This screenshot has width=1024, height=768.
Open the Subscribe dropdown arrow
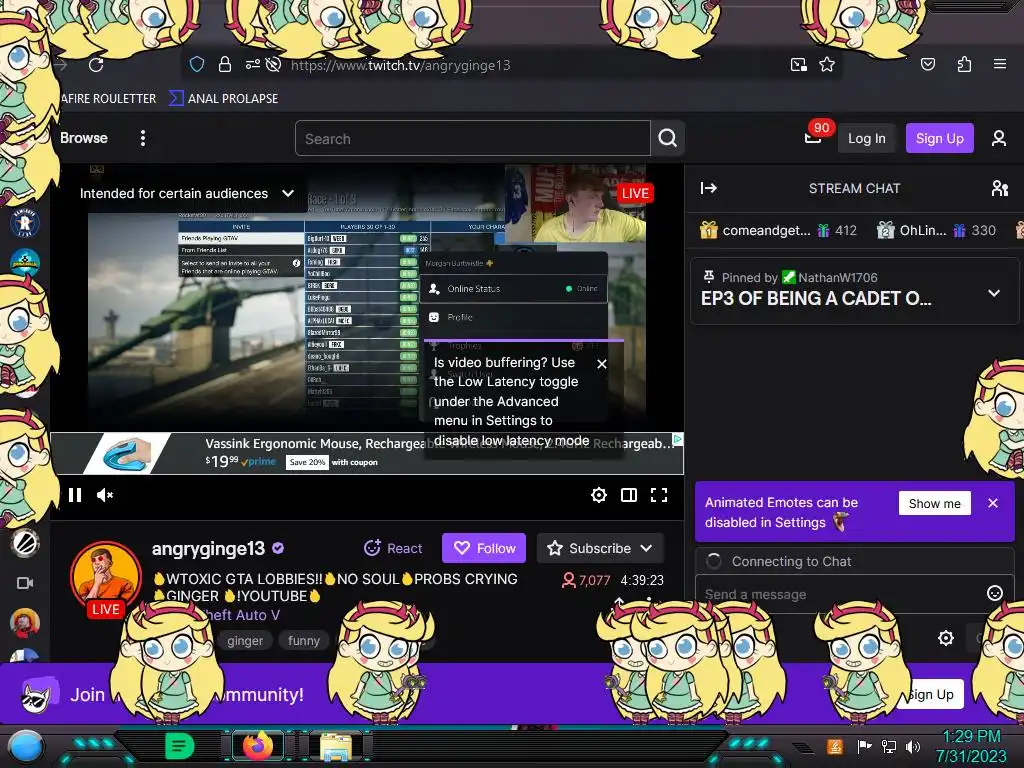(x=647, y=549)
